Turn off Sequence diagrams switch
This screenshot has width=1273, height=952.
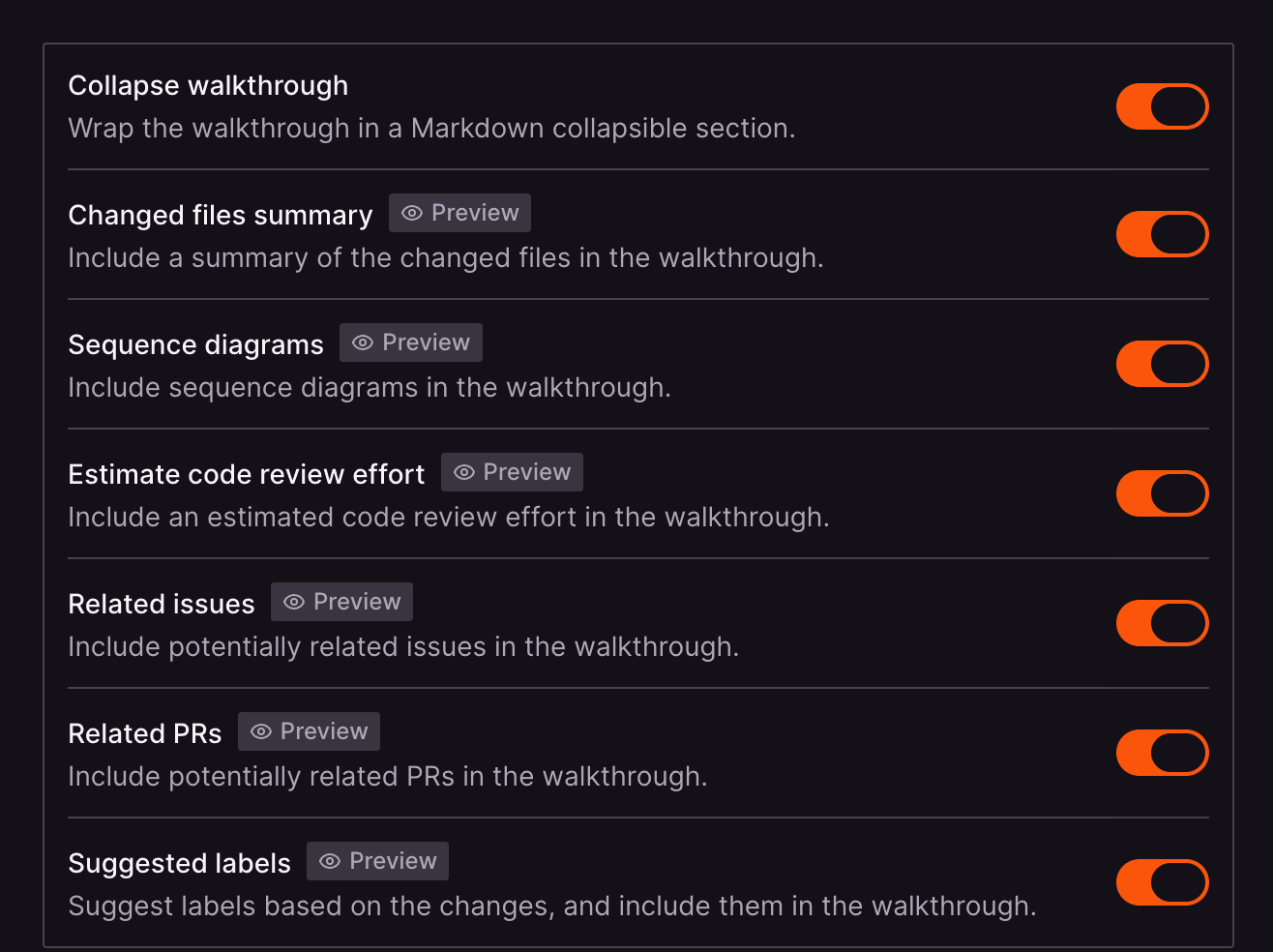coord(1162,364)
